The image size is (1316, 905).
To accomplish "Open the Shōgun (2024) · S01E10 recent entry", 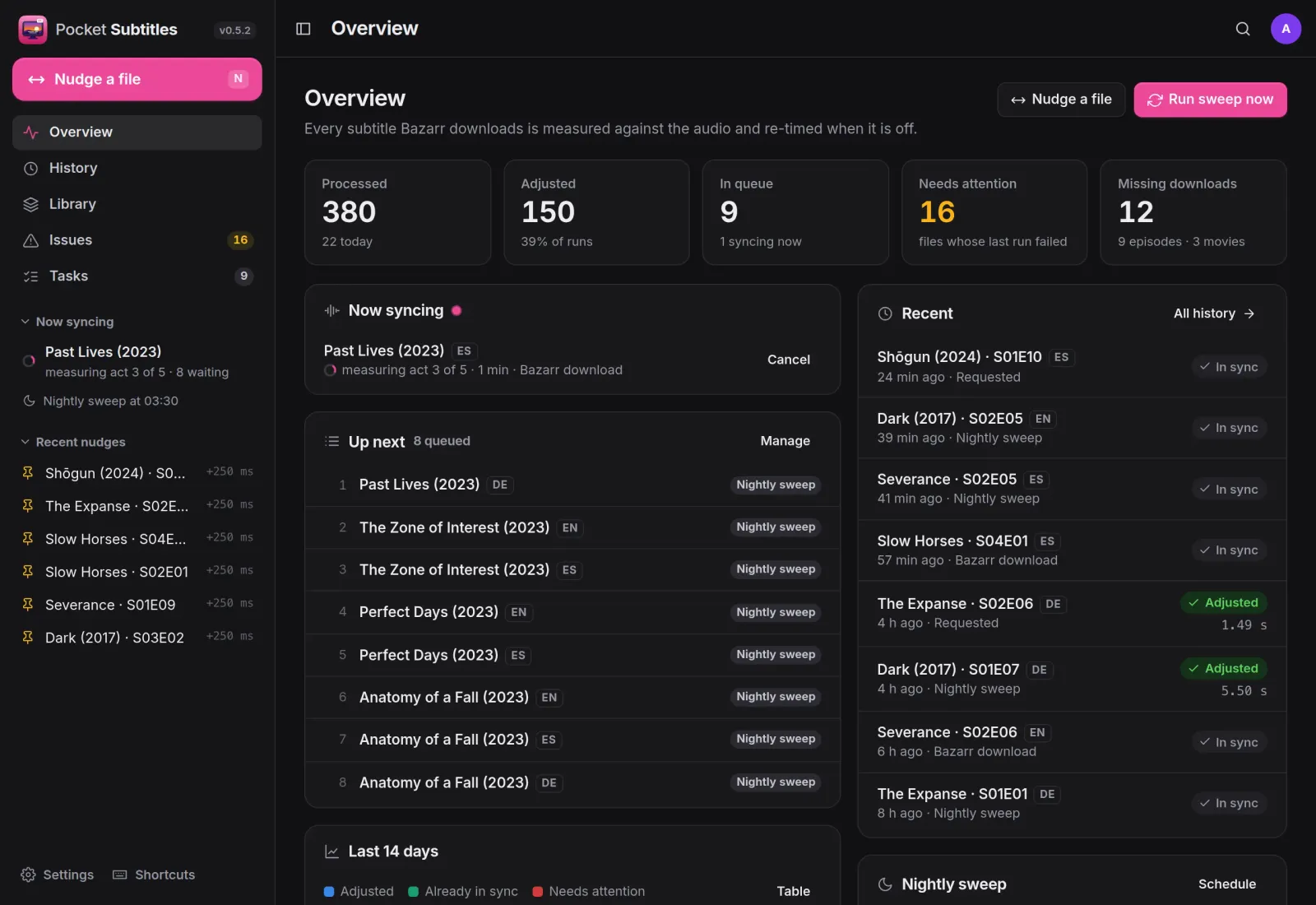I will point(1072,367).
